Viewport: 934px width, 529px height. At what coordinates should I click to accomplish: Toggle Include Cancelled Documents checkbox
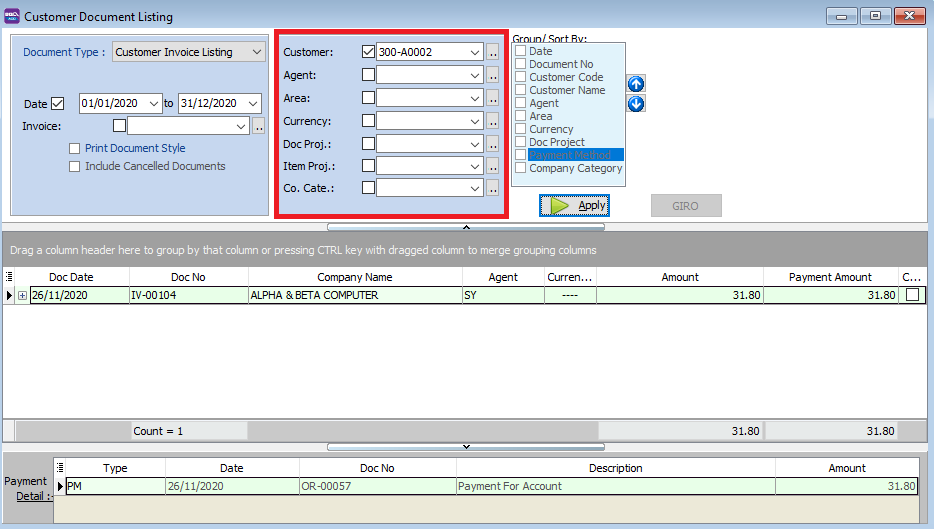[x=75, y=167]
